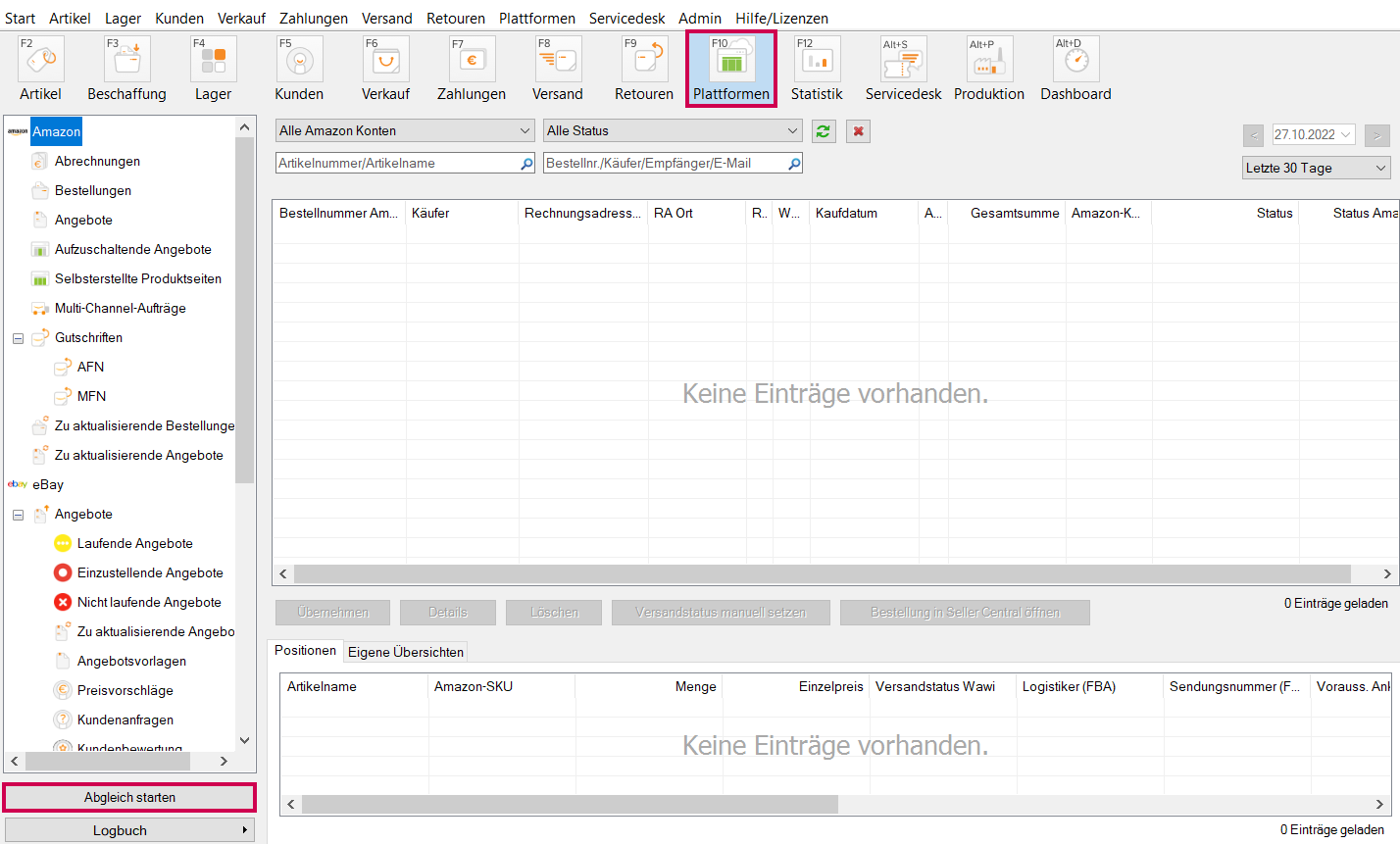Collapse the eBay Angebote tree node
The image size is (1400, 844).
pos(18,515)
